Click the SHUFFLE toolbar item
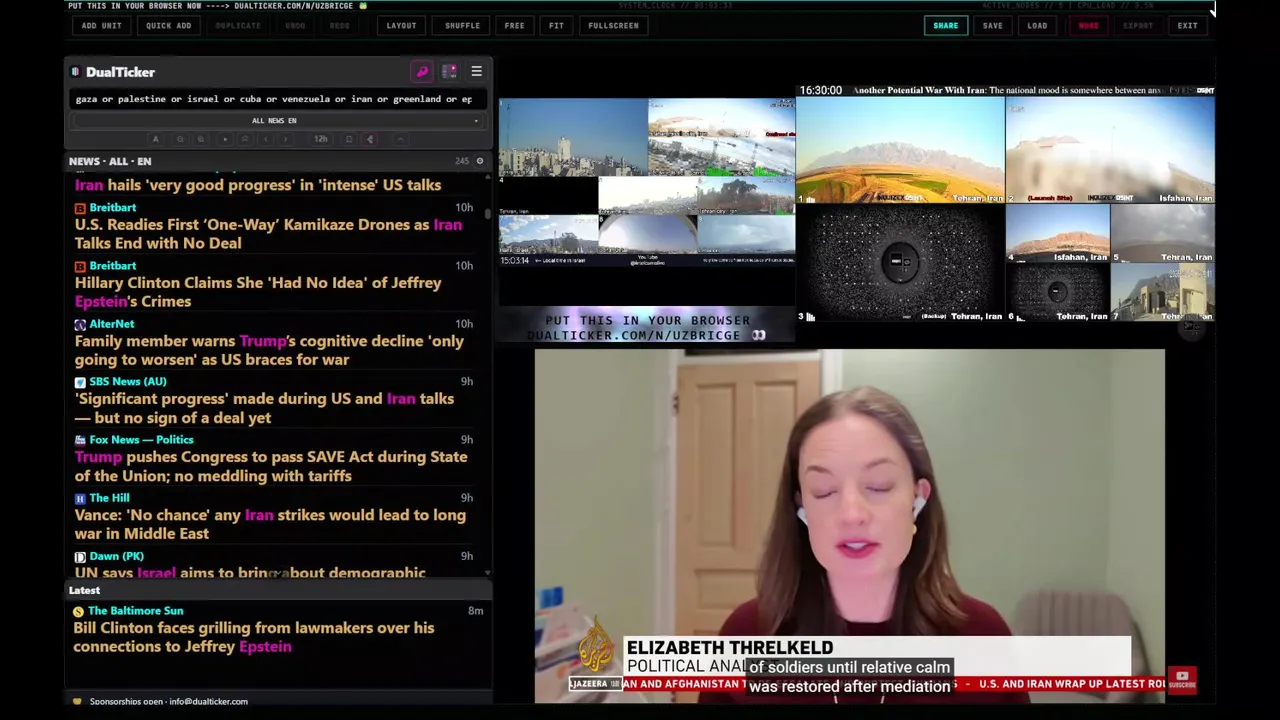Image resolution: width=1280 pixels, height=720 pixels. point(462,25)
